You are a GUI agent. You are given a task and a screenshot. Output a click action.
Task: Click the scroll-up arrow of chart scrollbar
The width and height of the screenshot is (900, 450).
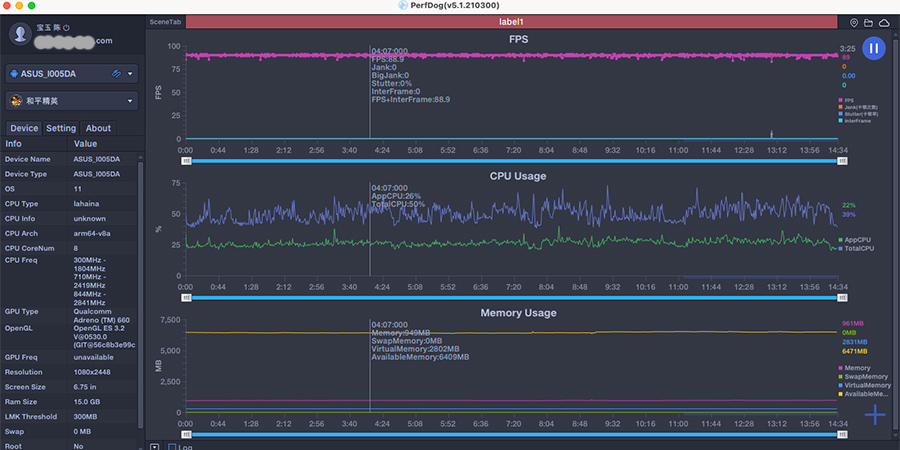tap(895, 34)
